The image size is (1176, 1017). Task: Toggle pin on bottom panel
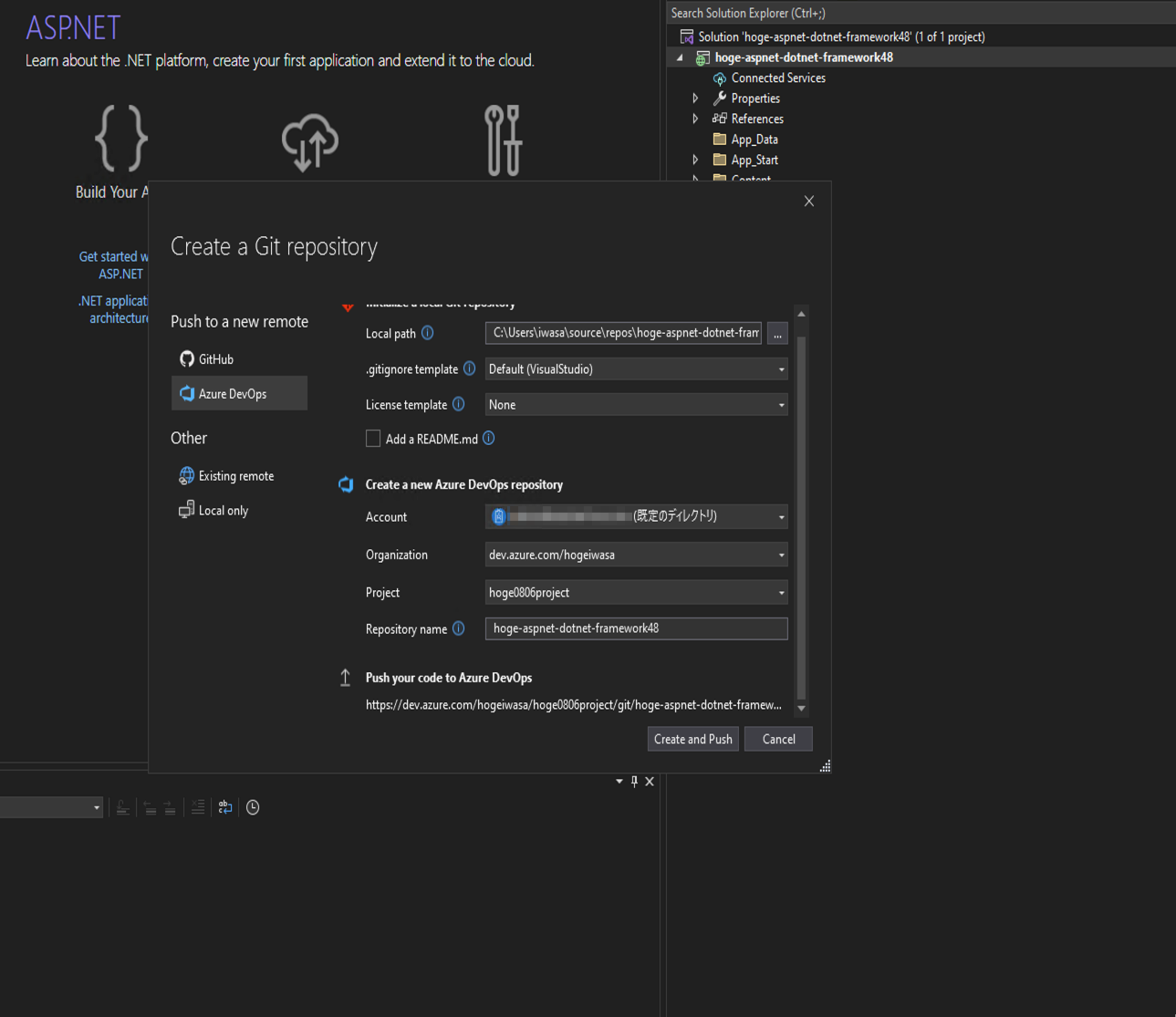(x=634, y=782)
